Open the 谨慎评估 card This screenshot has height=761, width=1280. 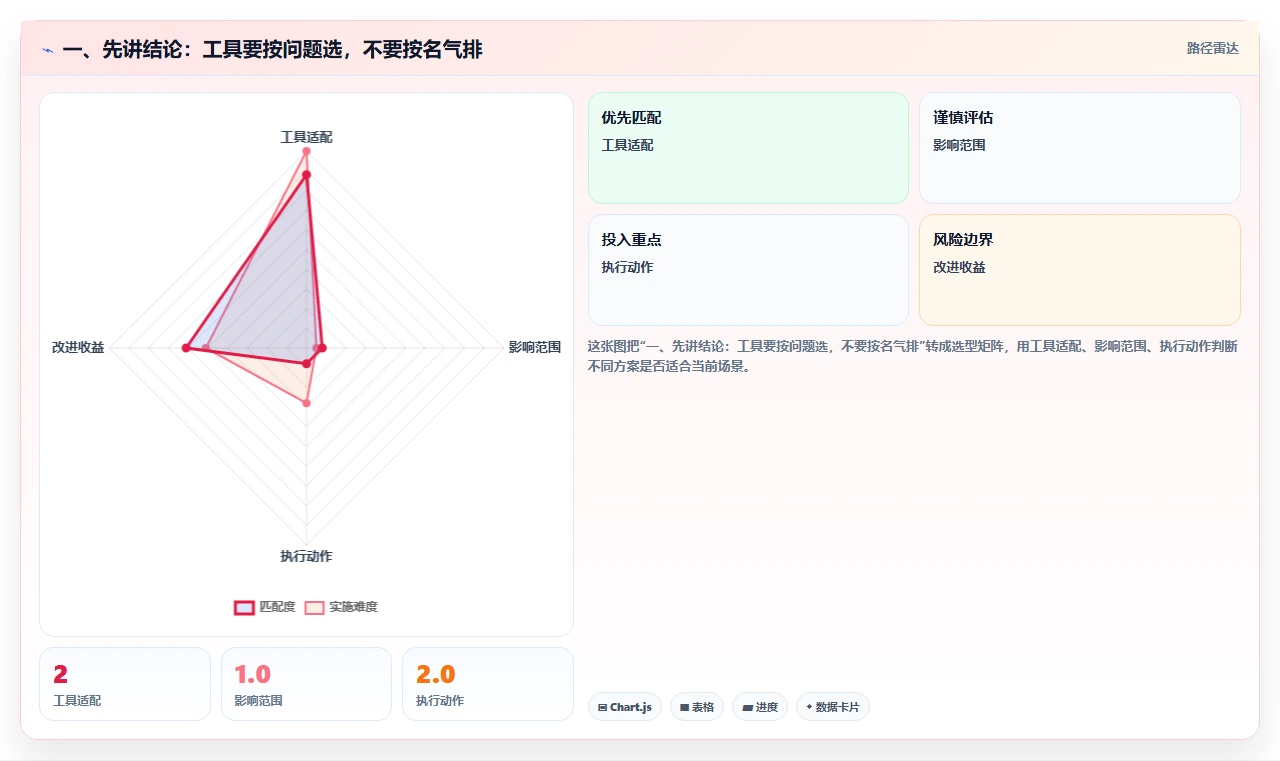(x=1079, y=148)
